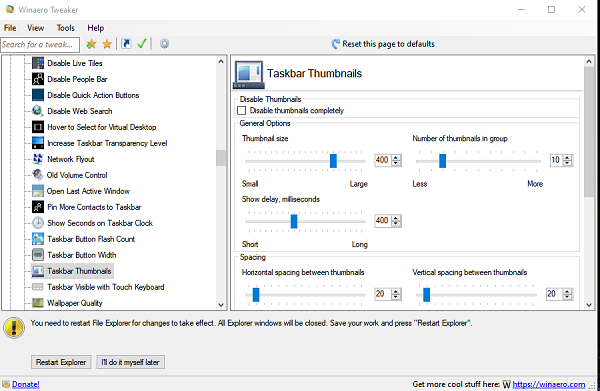Click right panel scrollbar up arrow
The image size is (600, 391).
589,61
